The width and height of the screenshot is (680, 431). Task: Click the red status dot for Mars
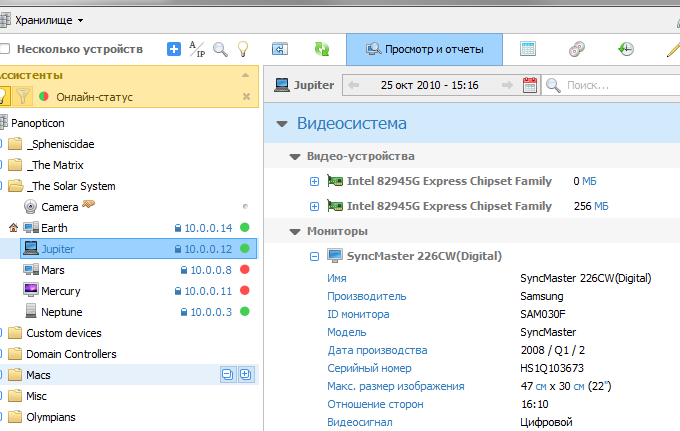(x=245, y=269)
